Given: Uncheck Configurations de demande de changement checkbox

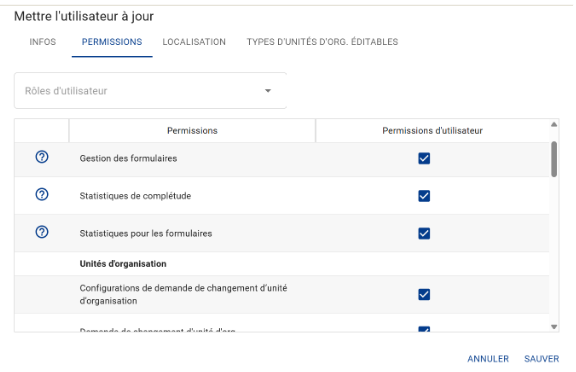Looking at the screenshot, I should click(424, 295).
